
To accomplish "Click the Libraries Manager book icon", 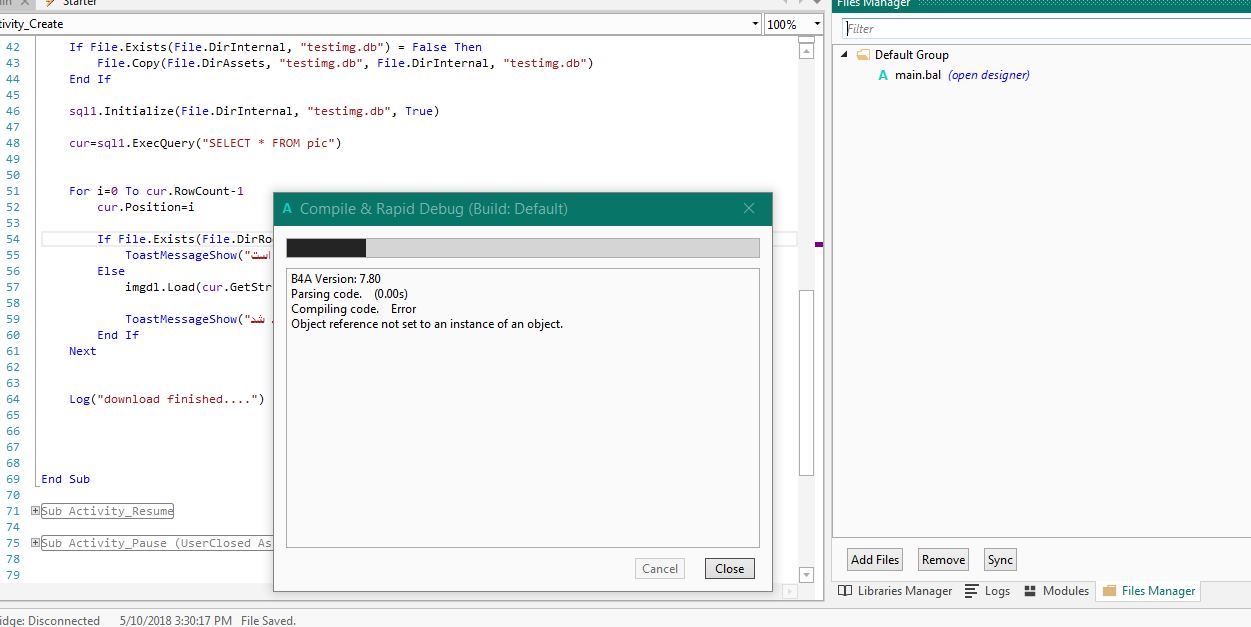I will pos(845,591).
